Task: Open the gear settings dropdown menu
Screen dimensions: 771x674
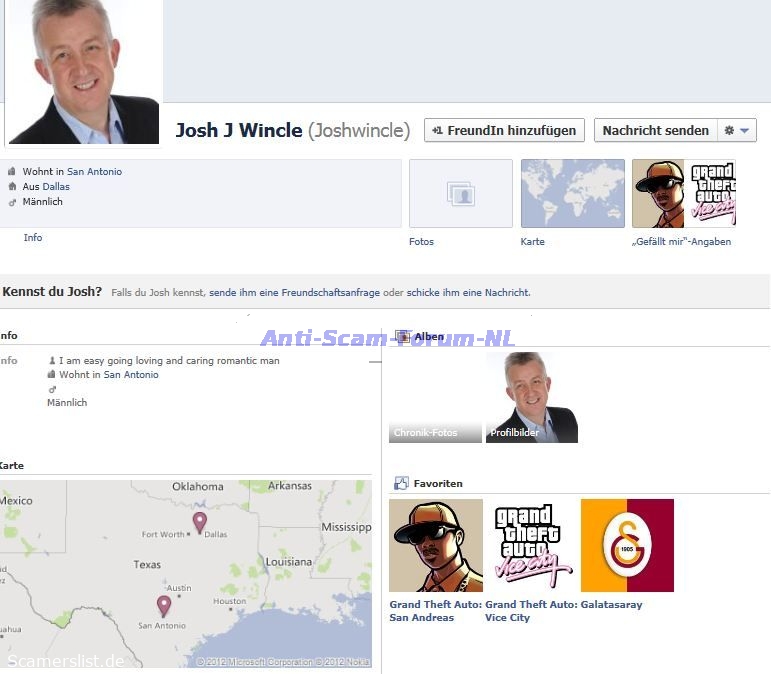Action: 739,131
